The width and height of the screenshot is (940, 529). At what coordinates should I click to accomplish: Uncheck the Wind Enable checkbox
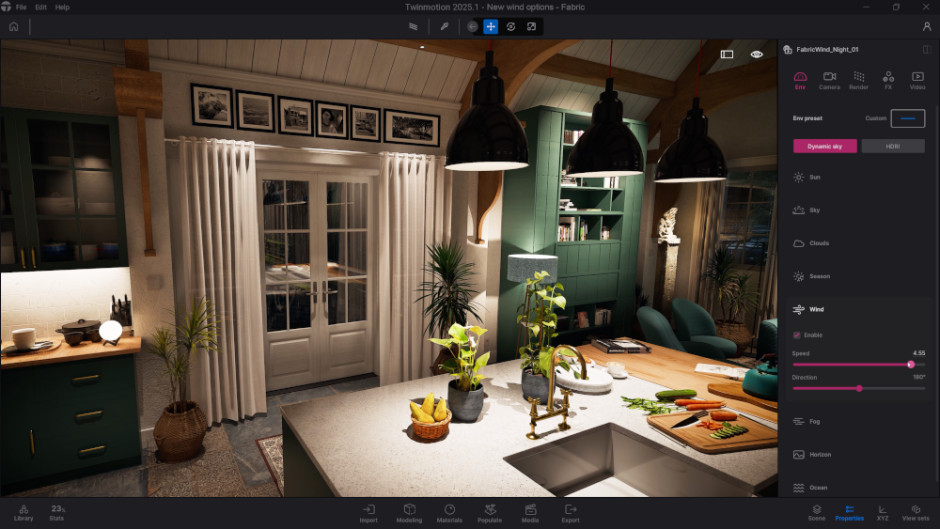pyautogui.click(x=797, y=335)
